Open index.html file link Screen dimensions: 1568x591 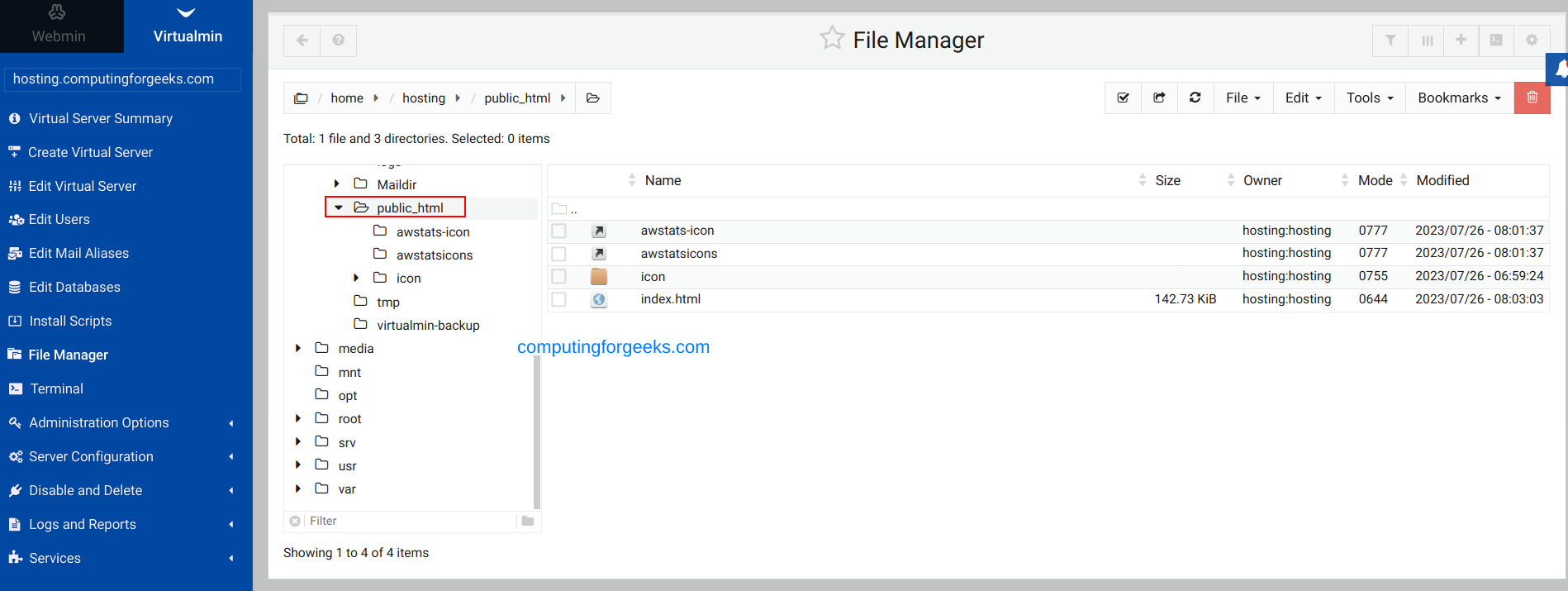(670, 299)
